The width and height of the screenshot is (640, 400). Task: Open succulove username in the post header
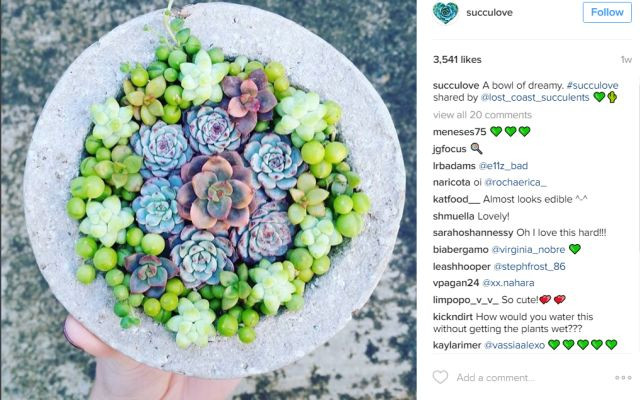(489, 13)
